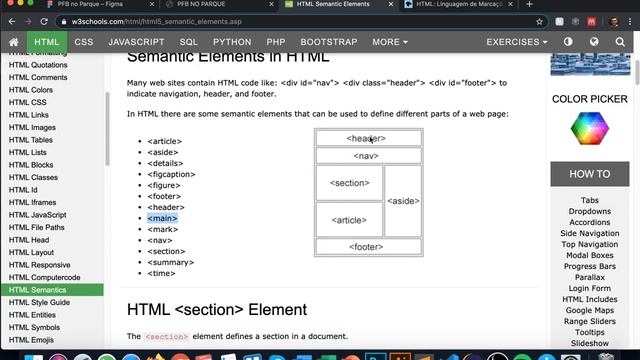
Task: Reload the page with refresh icon
Action: coord(44,22)
